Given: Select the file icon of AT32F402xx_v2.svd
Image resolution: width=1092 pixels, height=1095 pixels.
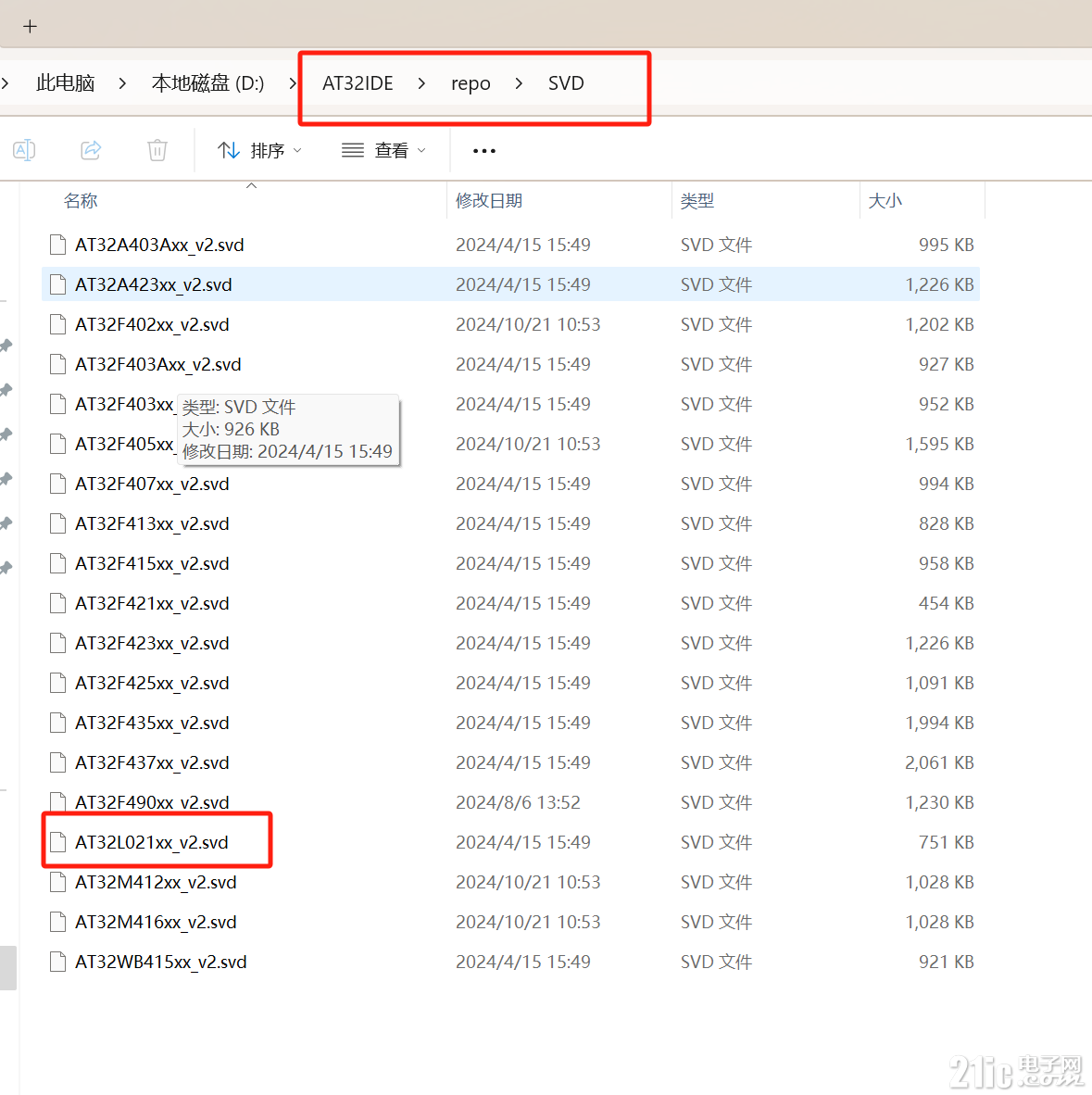Looking at the screenshot, I should pos(58,325).
